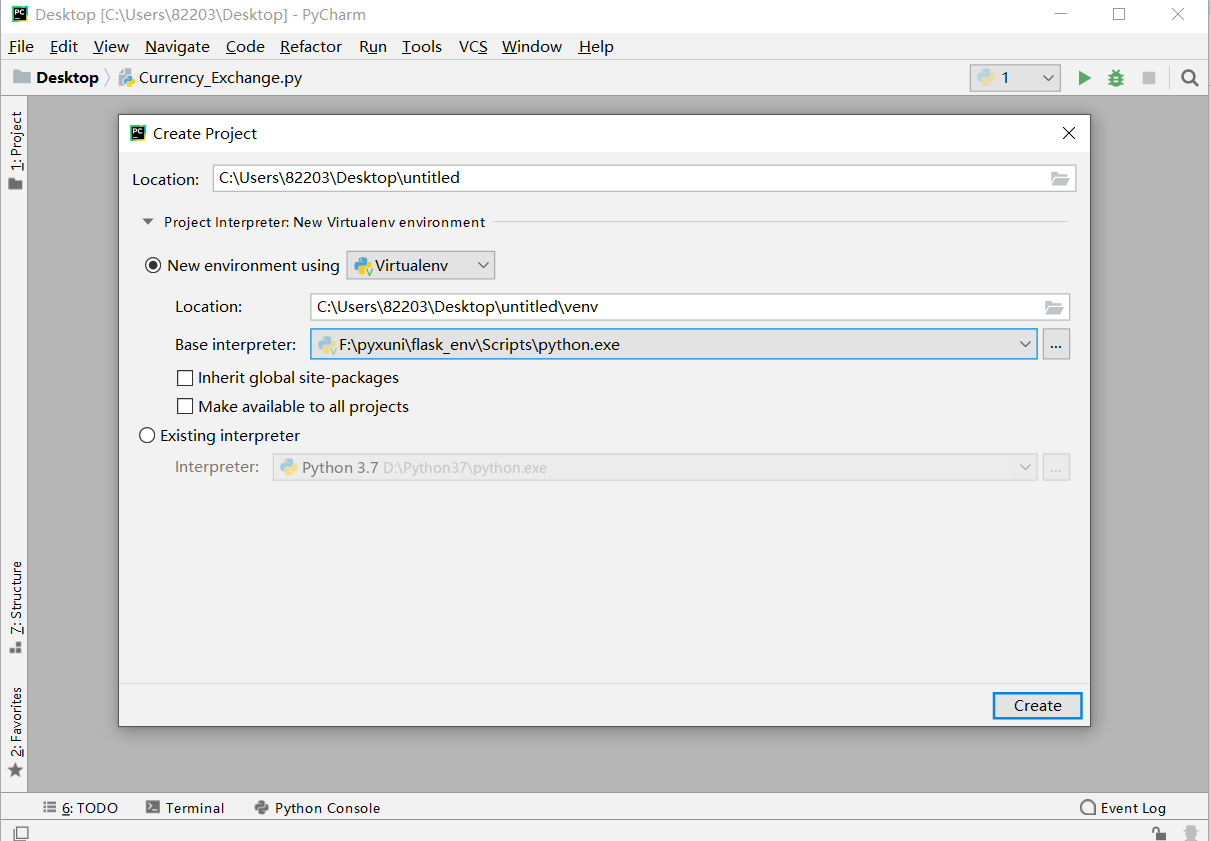Click the venv Location path field

(x=690, y=307)
